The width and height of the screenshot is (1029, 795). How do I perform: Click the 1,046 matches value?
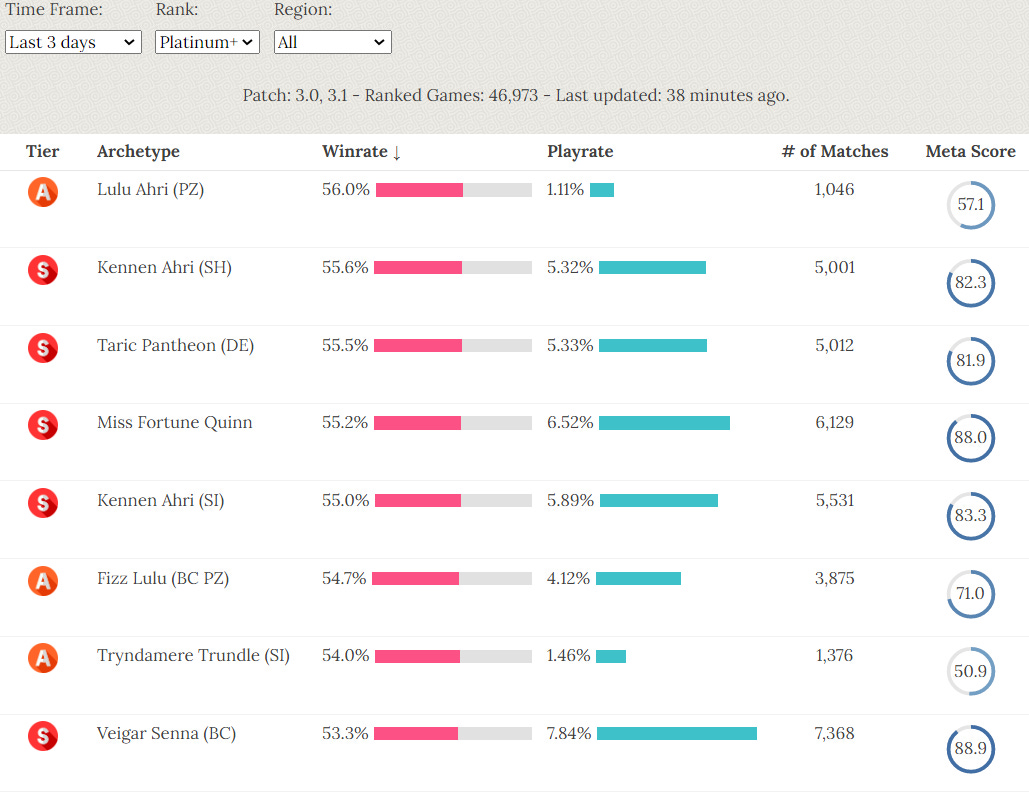click(x=834, y=190)
